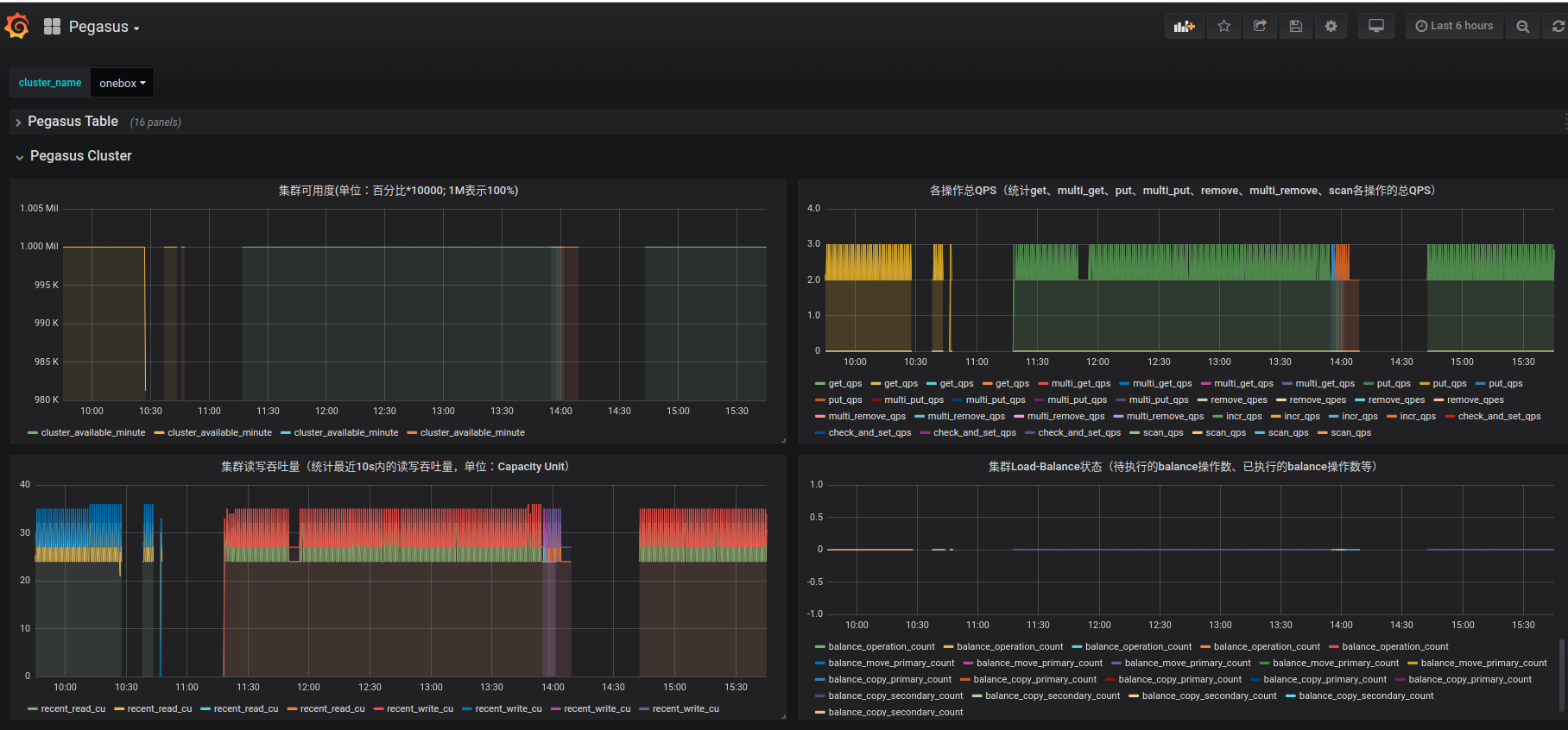Toggle the red check_and_set_qps legend series
1568x730 pixels.
pyautogui.click(x=1499, y=417)
